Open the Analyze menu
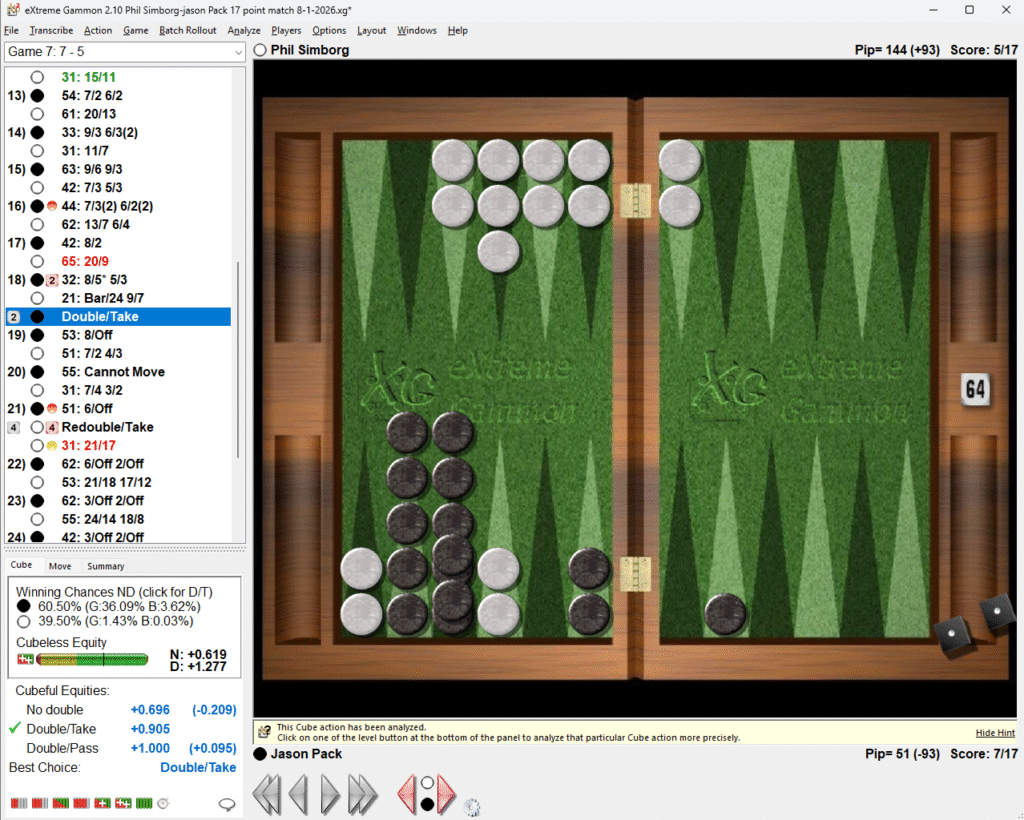Image resolution: width=1024 pixels, height=820 pixels. 244,30
